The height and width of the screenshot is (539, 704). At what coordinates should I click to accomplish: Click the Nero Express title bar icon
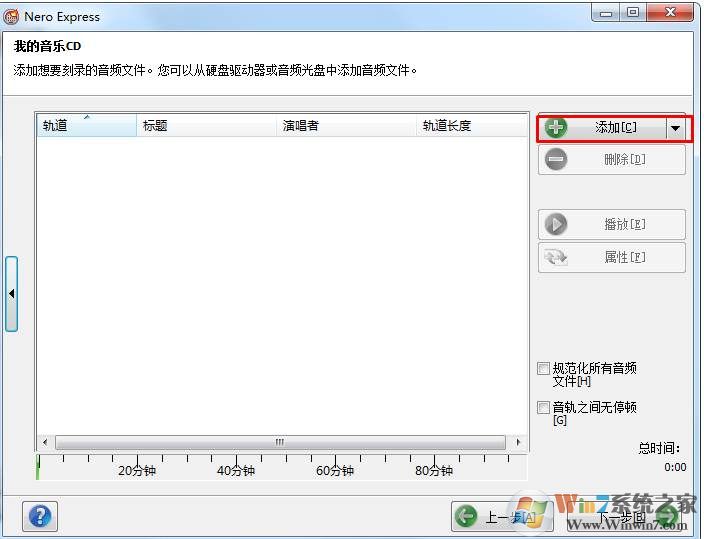[11, 17]
